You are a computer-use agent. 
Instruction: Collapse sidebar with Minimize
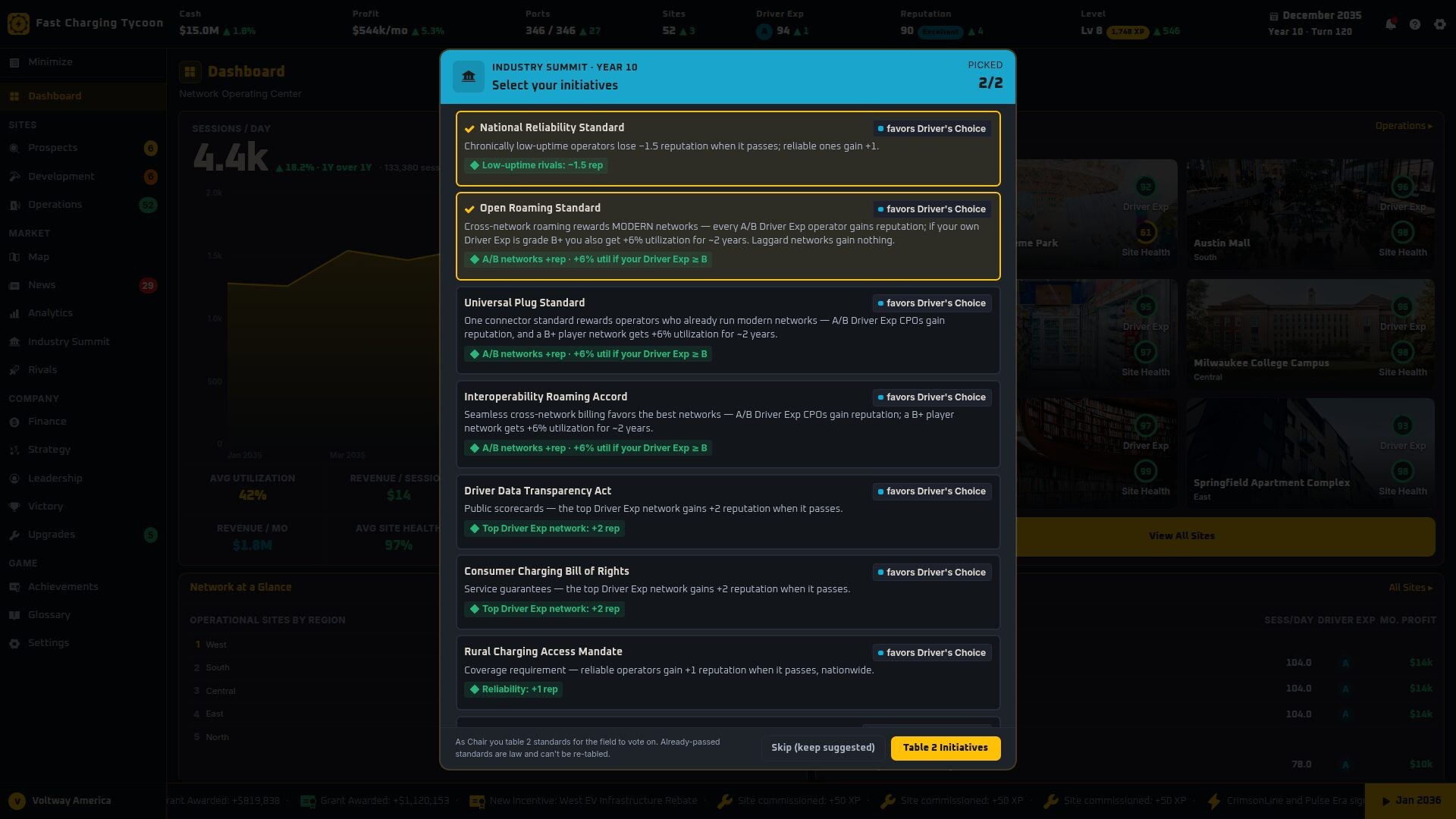pos(83,62)
